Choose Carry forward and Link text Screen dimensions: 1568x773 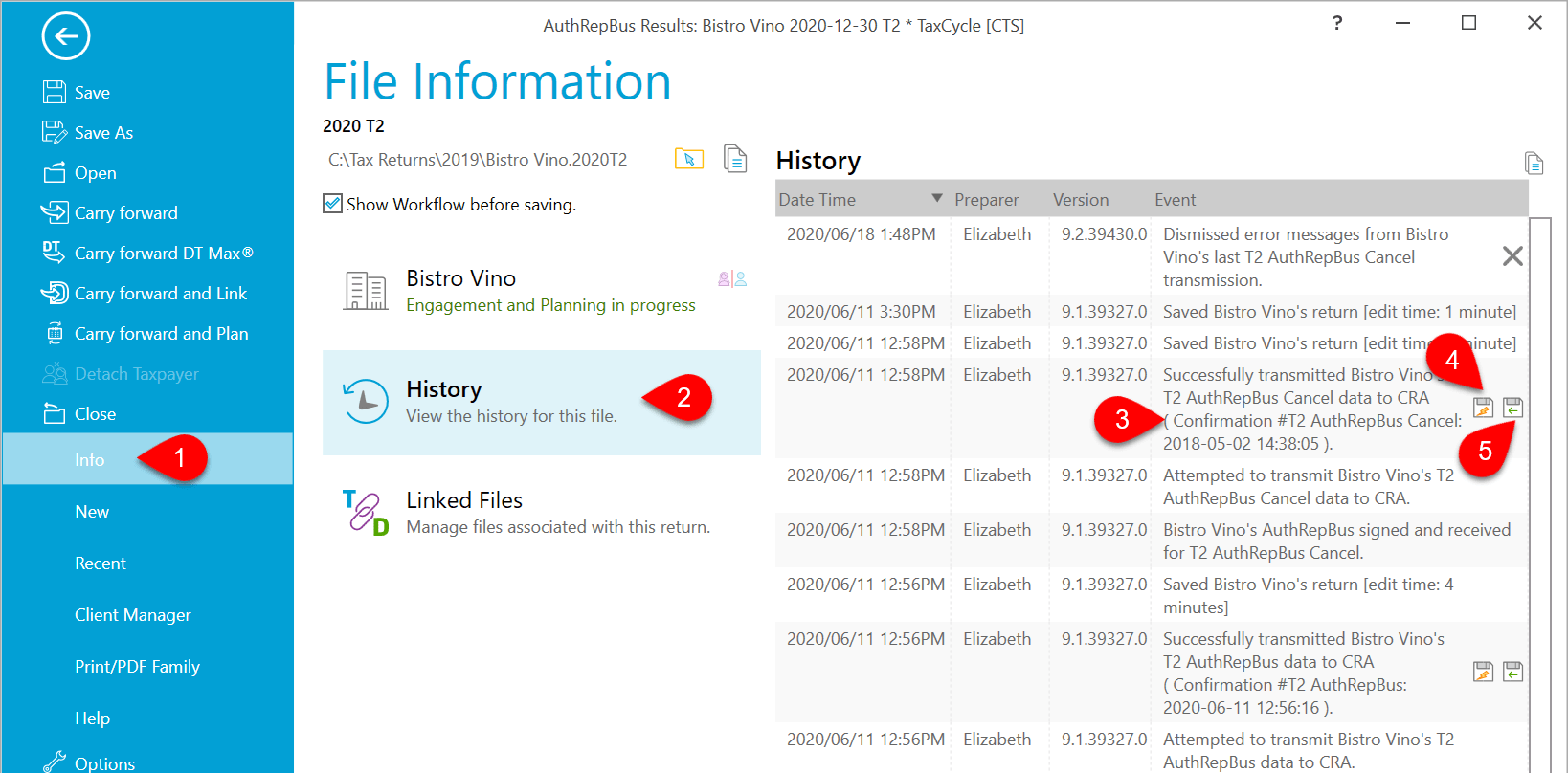pyautogui.click(x=161, y=294)
